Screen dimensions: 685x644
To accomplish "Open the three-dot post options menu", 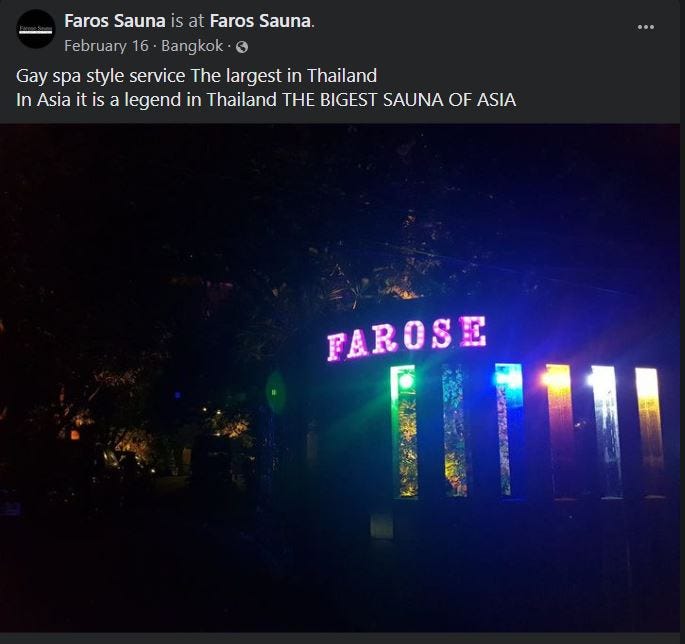I will click(645, 27).
